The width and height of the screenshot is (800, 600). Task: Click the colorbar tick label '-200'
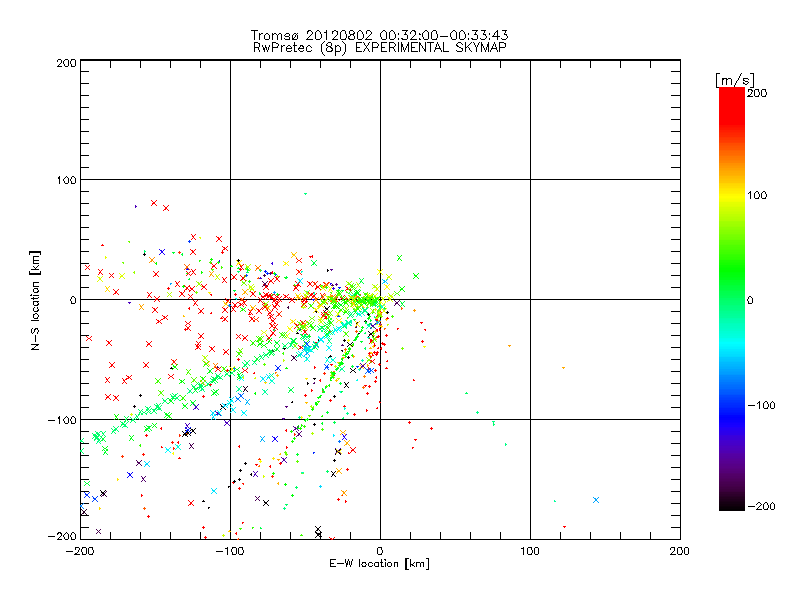coord(761,507)
